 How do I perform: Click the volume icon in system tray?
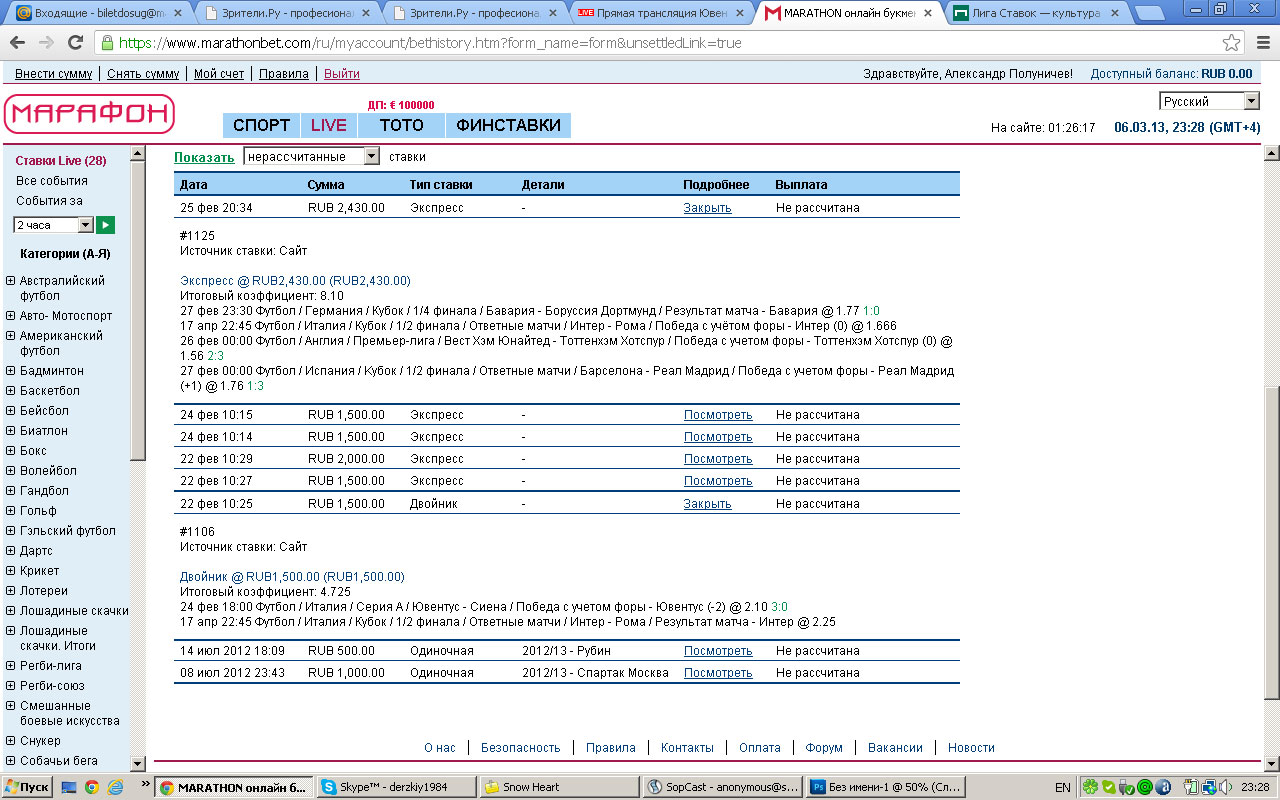pyautogui.click(x=1224, y=787)
